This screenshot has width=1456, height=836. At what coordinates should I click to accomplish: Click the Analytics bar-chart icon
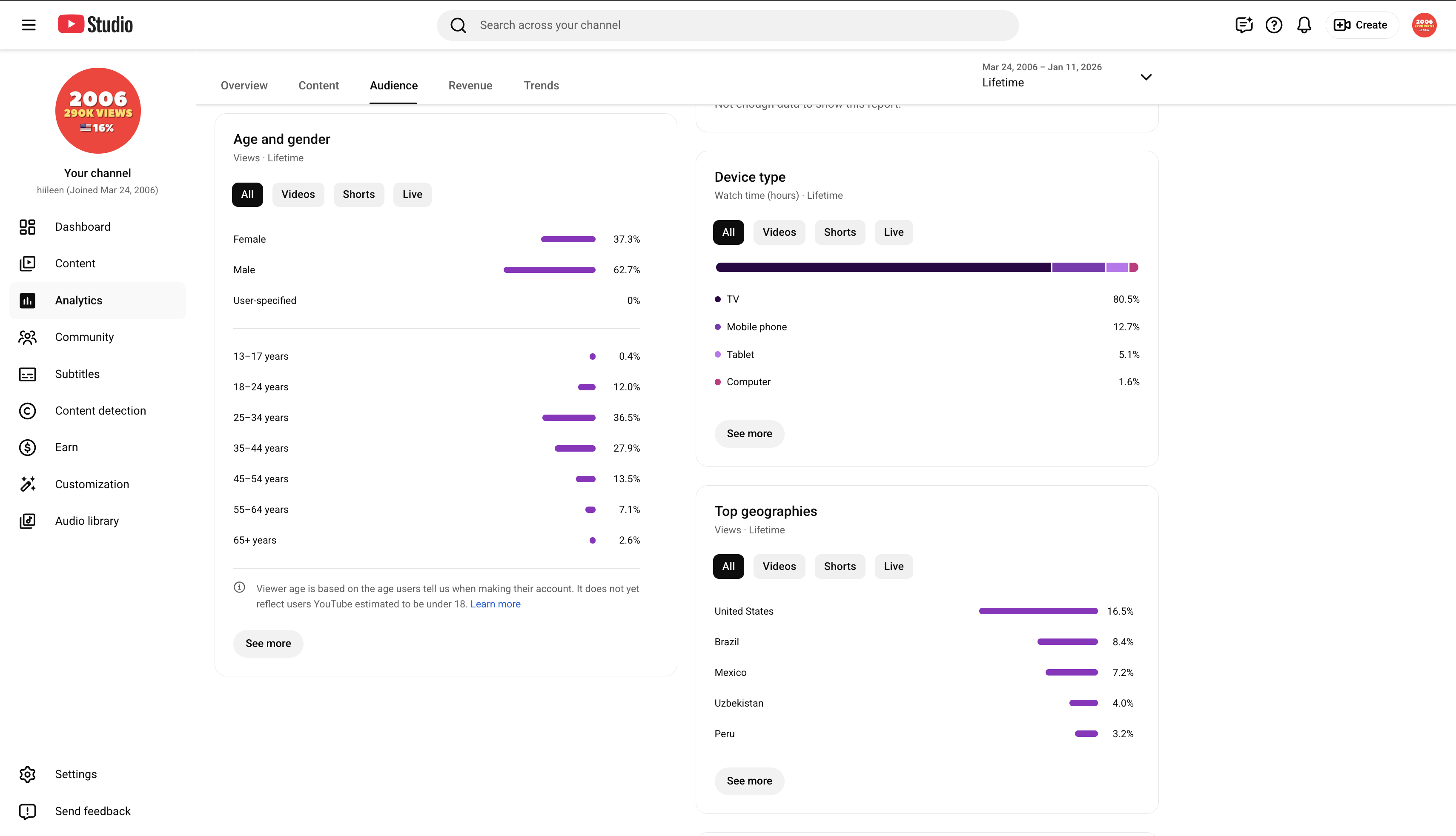click(x=28, y=300)
